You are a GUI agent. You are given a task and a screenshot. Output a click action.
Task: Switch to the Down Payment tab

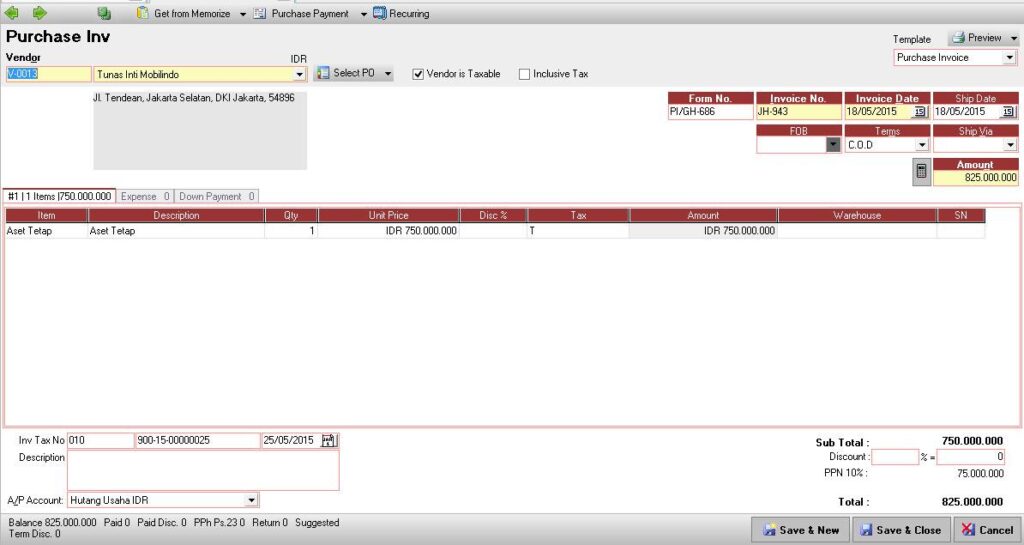point(217,196)
